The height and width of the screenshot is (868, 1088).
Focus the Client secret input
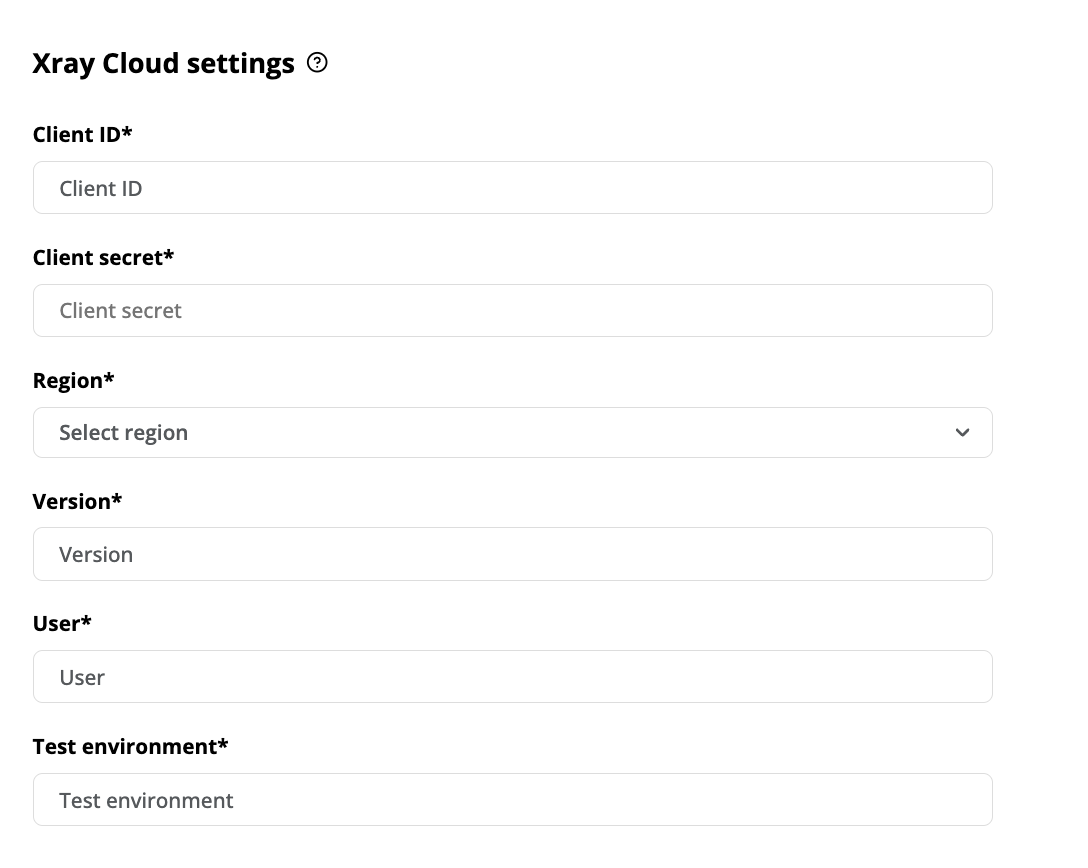[512, 310]
